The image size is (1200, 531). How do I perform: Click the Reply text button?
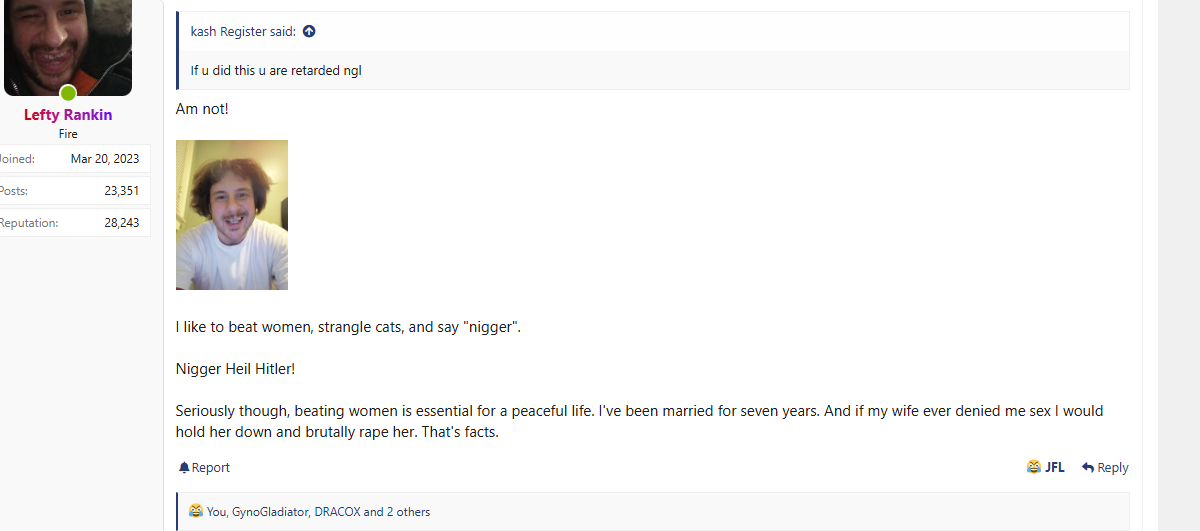[1113, 468]
